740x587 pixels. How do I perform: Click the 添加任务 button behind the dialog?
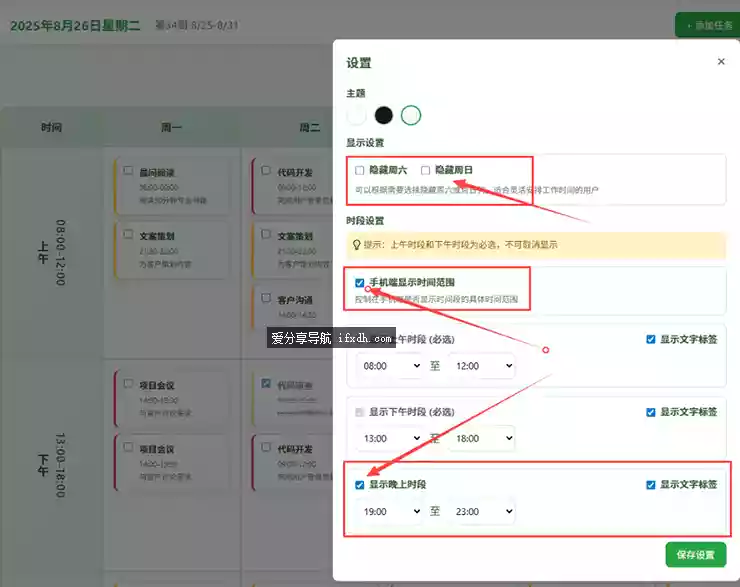[707, 25]
